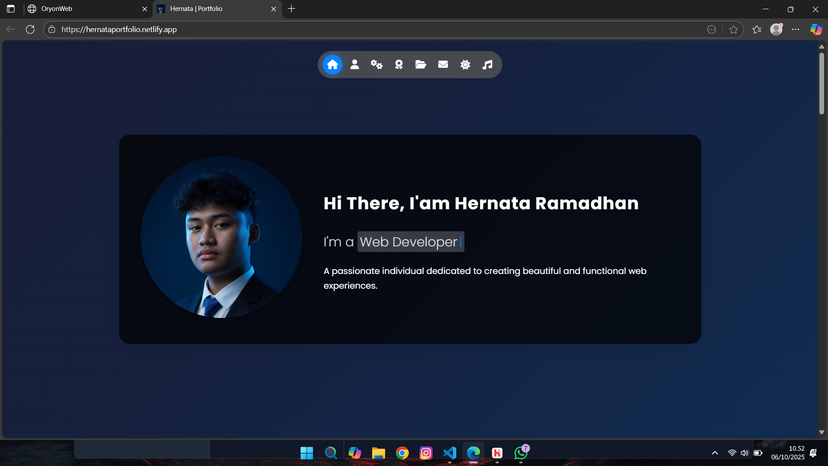Image resolution: width=828 pixels, height=466 pixels.
Task: Go to the Home section icon
Action: point(332,64)
